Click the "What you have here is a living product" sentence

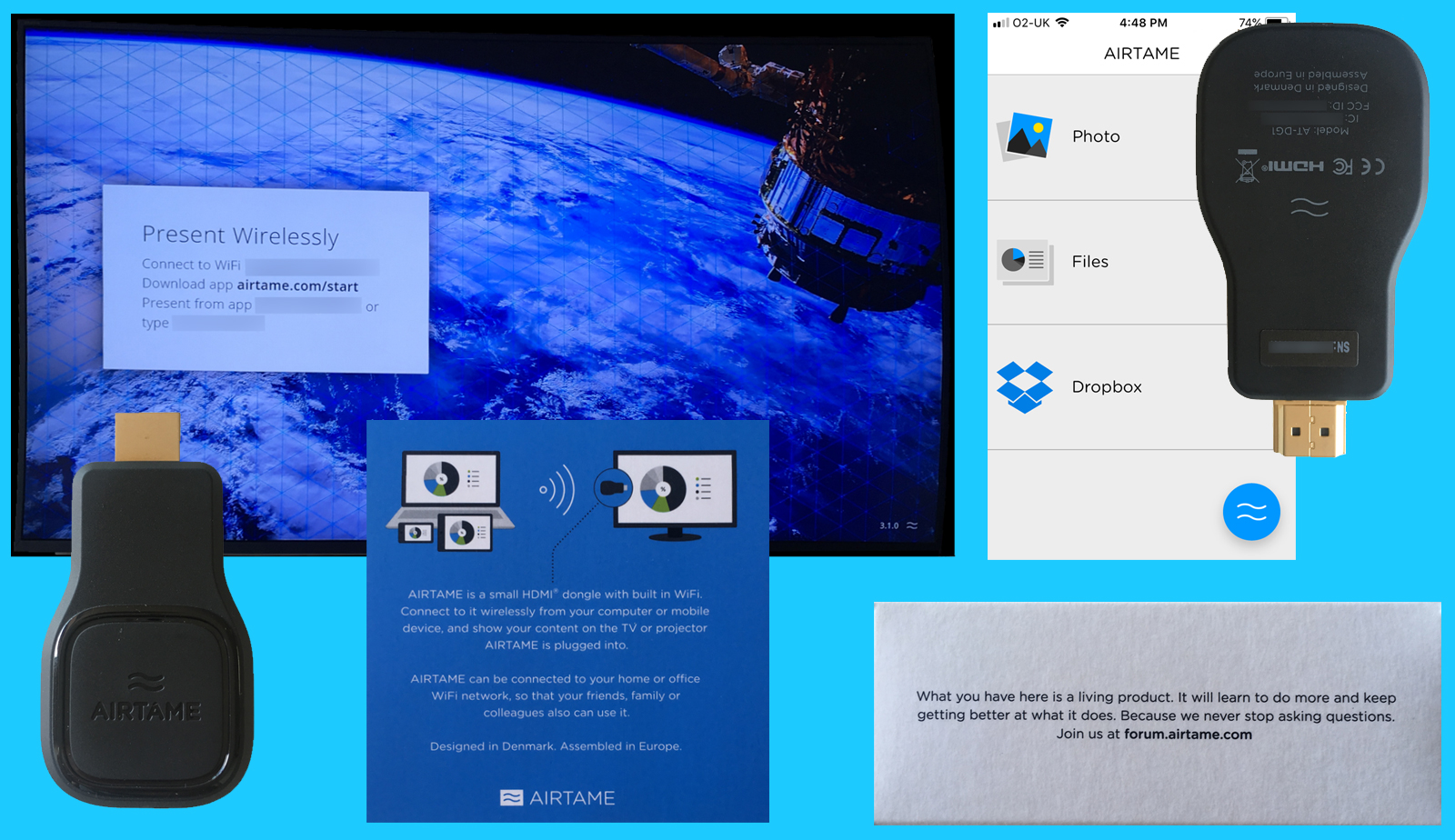[1044, 697]
